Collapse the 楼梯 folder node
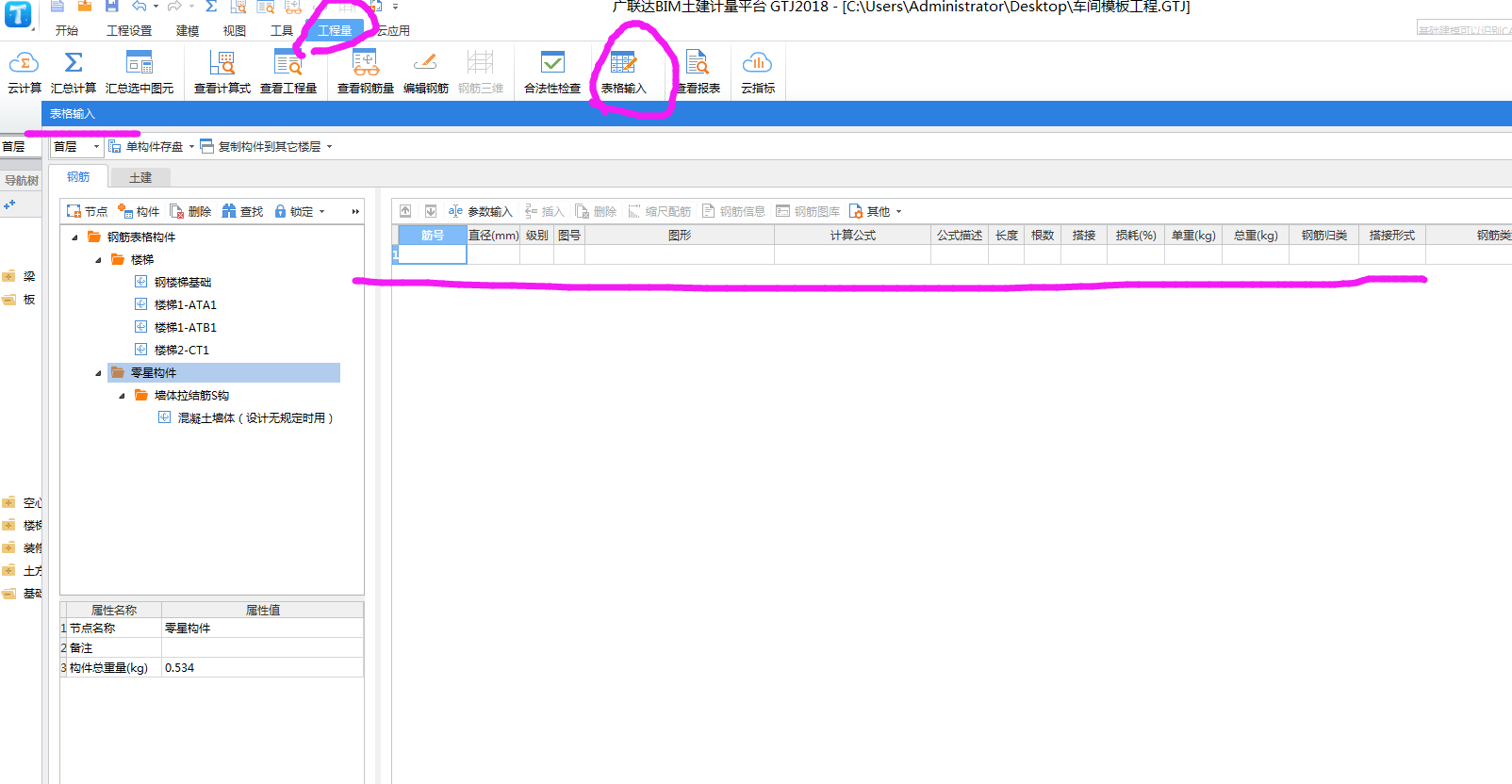Image resolution: width=1512 pixels, height=784 pixels. [x=98, y=260]
